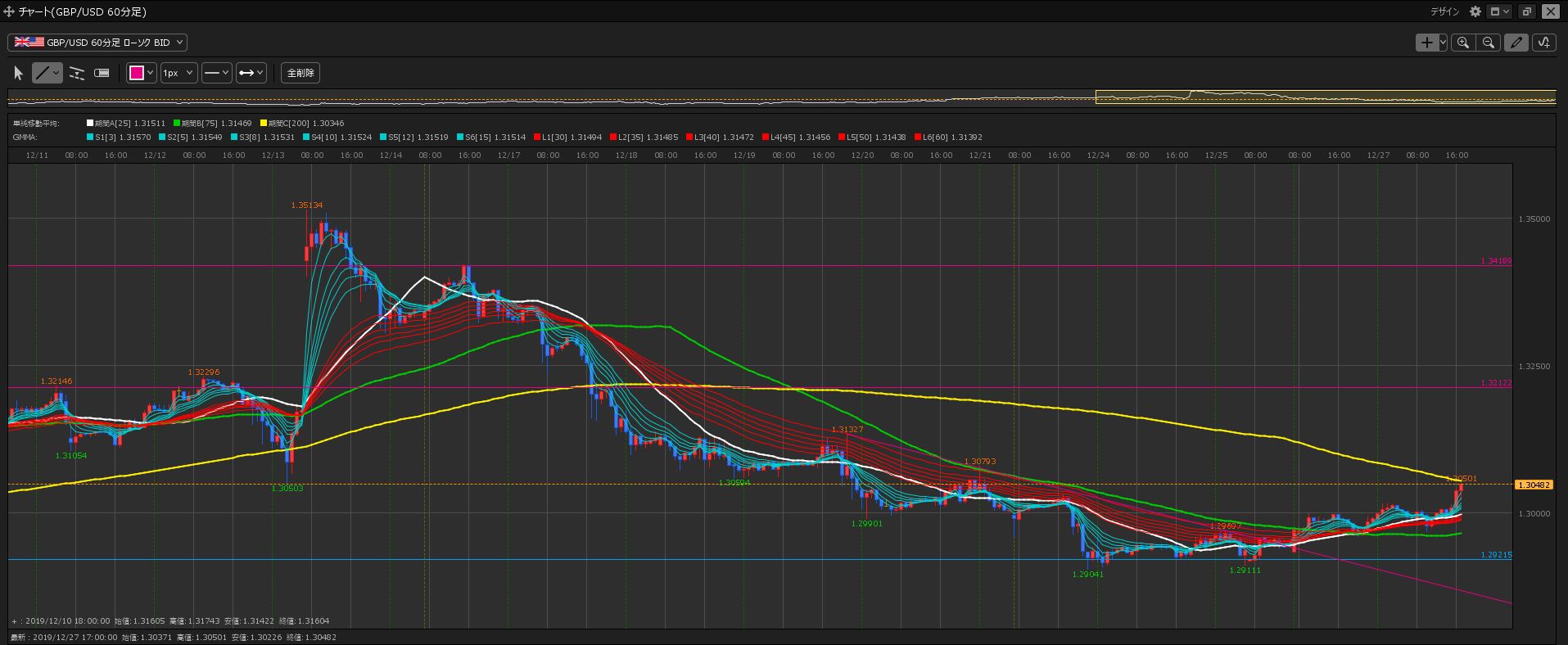Select the arrow pointer tool

[18, 73]
